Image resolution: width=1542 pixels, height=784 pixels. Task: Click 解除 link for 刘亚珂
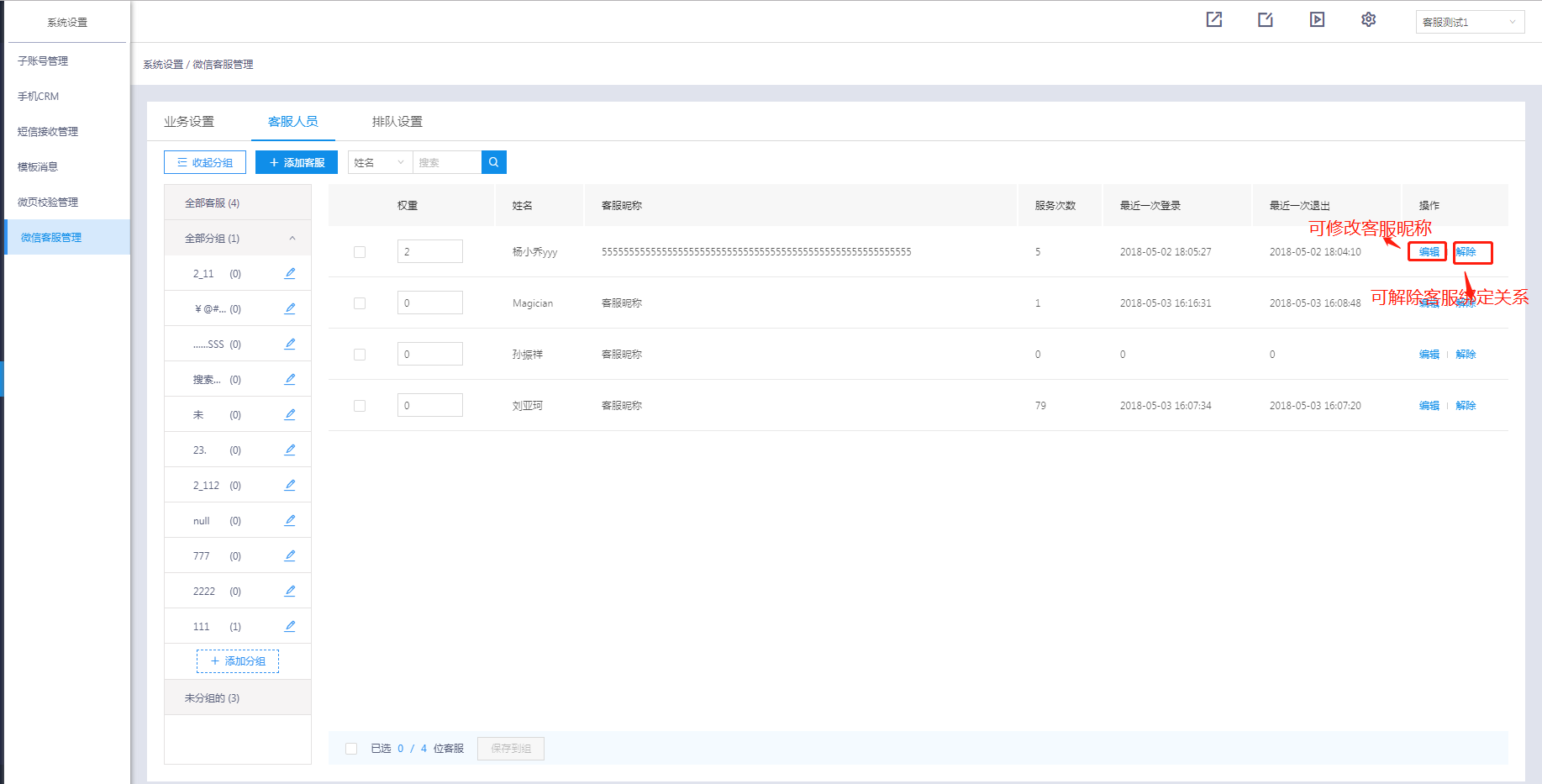[1466, 406]
